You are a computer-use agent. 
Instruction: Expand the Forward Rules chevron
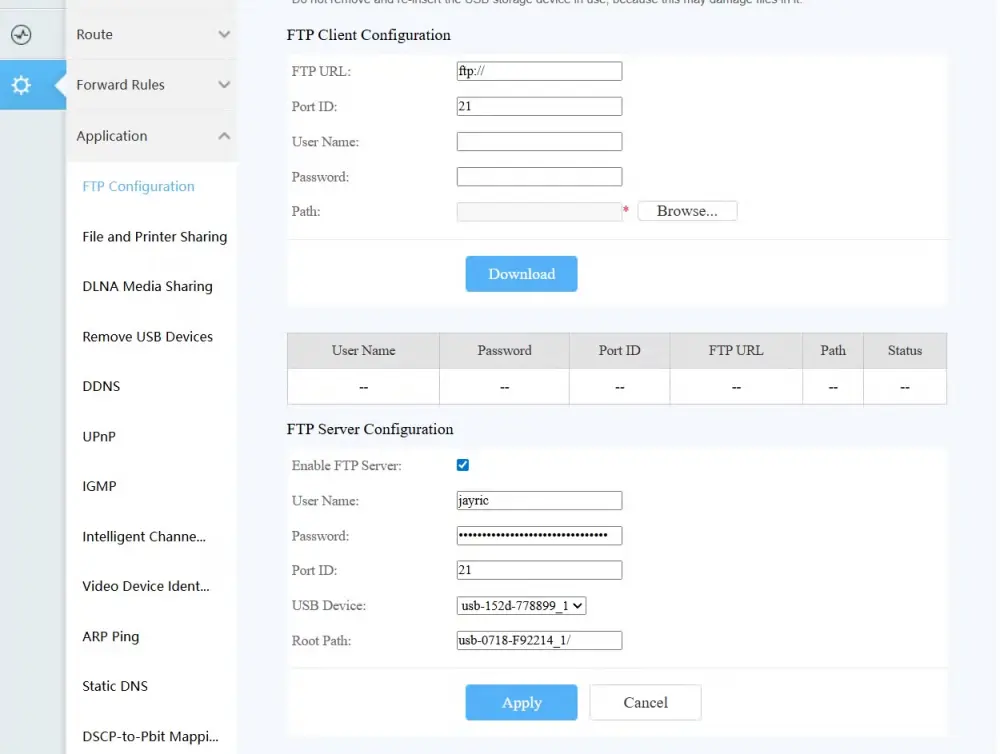coord(224,85)
